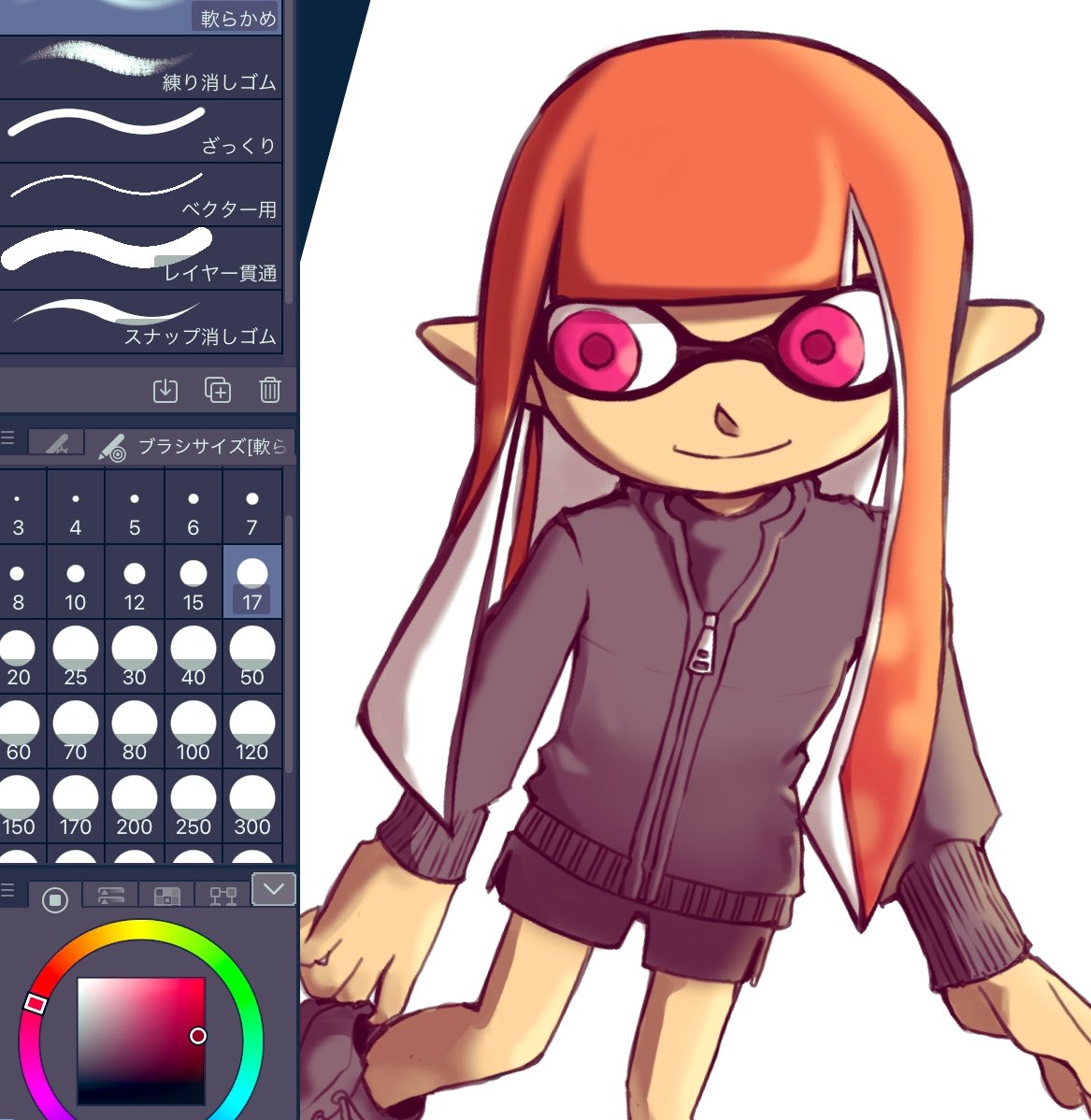Screen dimensions: 1091x1120
Task: Switch to the color wheel tab
Action: tap(55, 898)
